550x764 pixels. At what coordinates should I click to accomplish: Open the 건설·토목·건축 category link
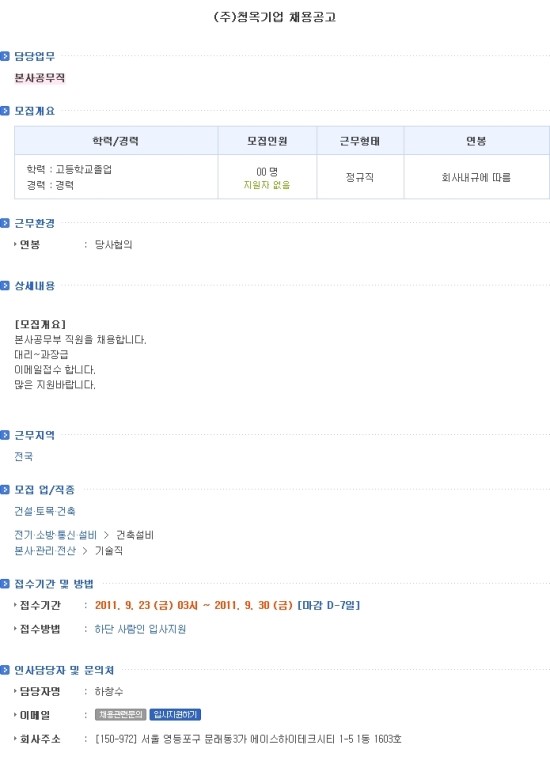pyautogui.click(x=45, y=511)
